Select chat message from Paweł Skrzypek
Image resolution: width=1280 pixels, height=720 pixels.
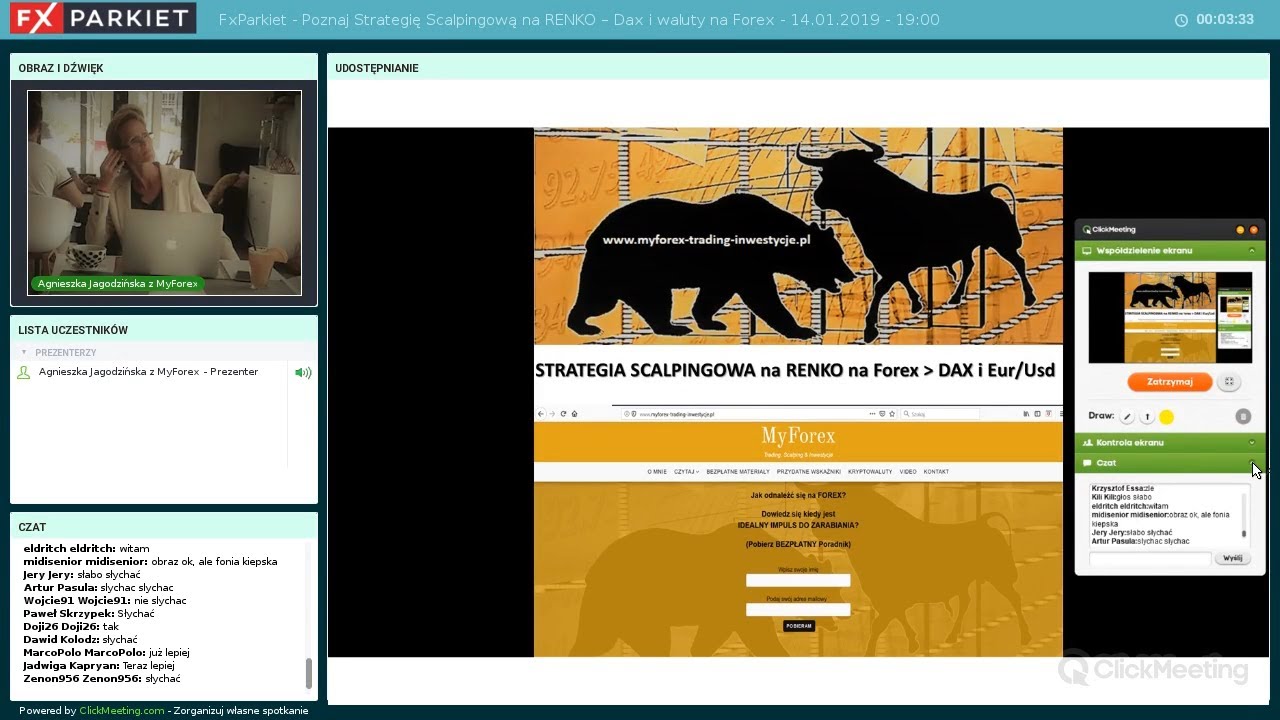[89, 613]
